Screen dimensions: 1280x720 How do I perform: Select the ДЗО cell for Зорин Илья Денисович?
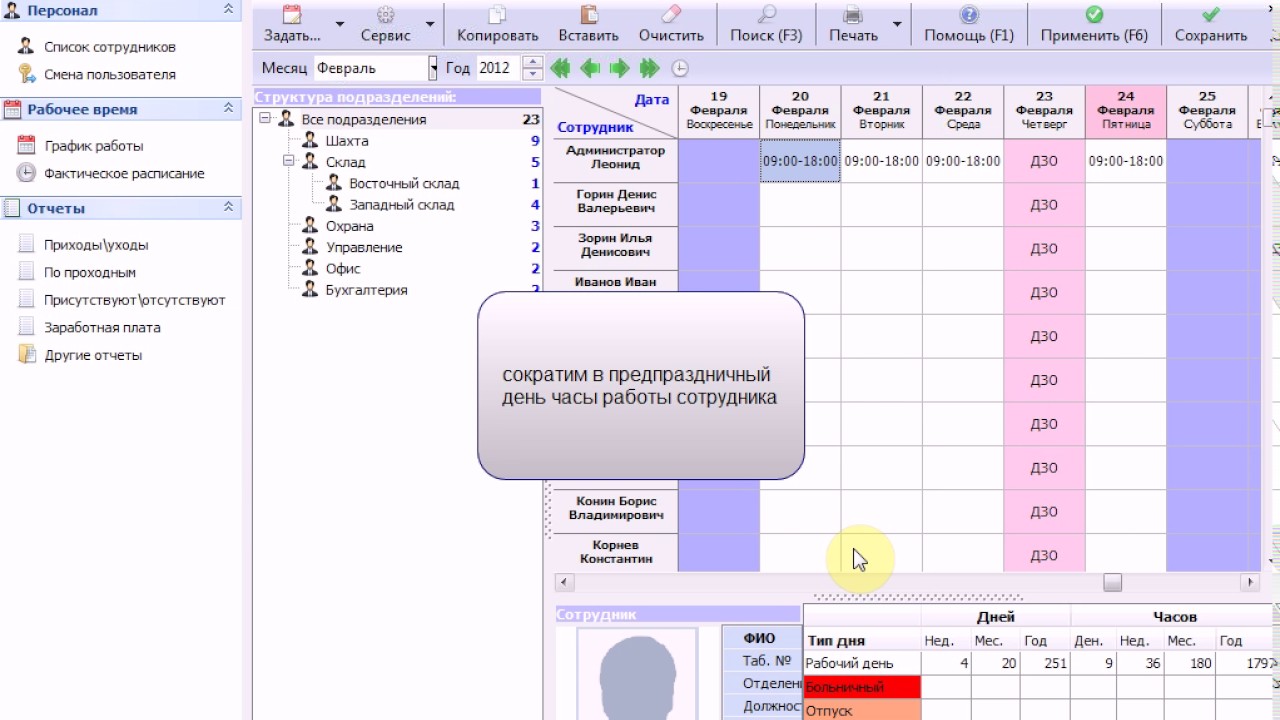pyautogui.click(x=1044, y=248)
